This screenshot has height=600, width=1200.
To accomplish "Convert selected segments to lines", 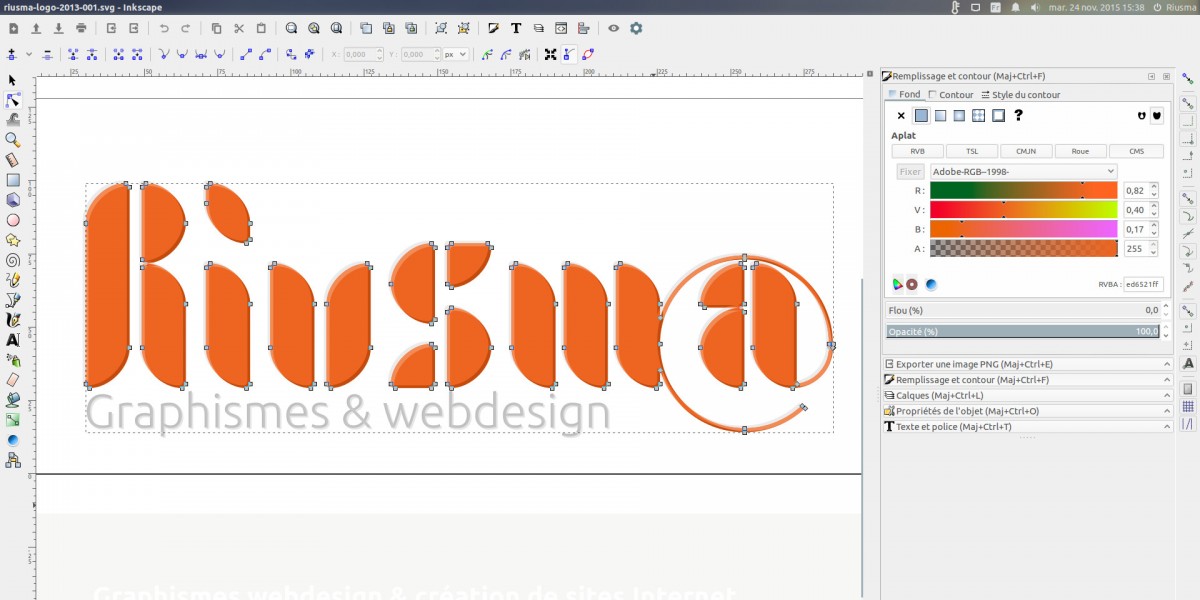I will click(x=245, y=54).
